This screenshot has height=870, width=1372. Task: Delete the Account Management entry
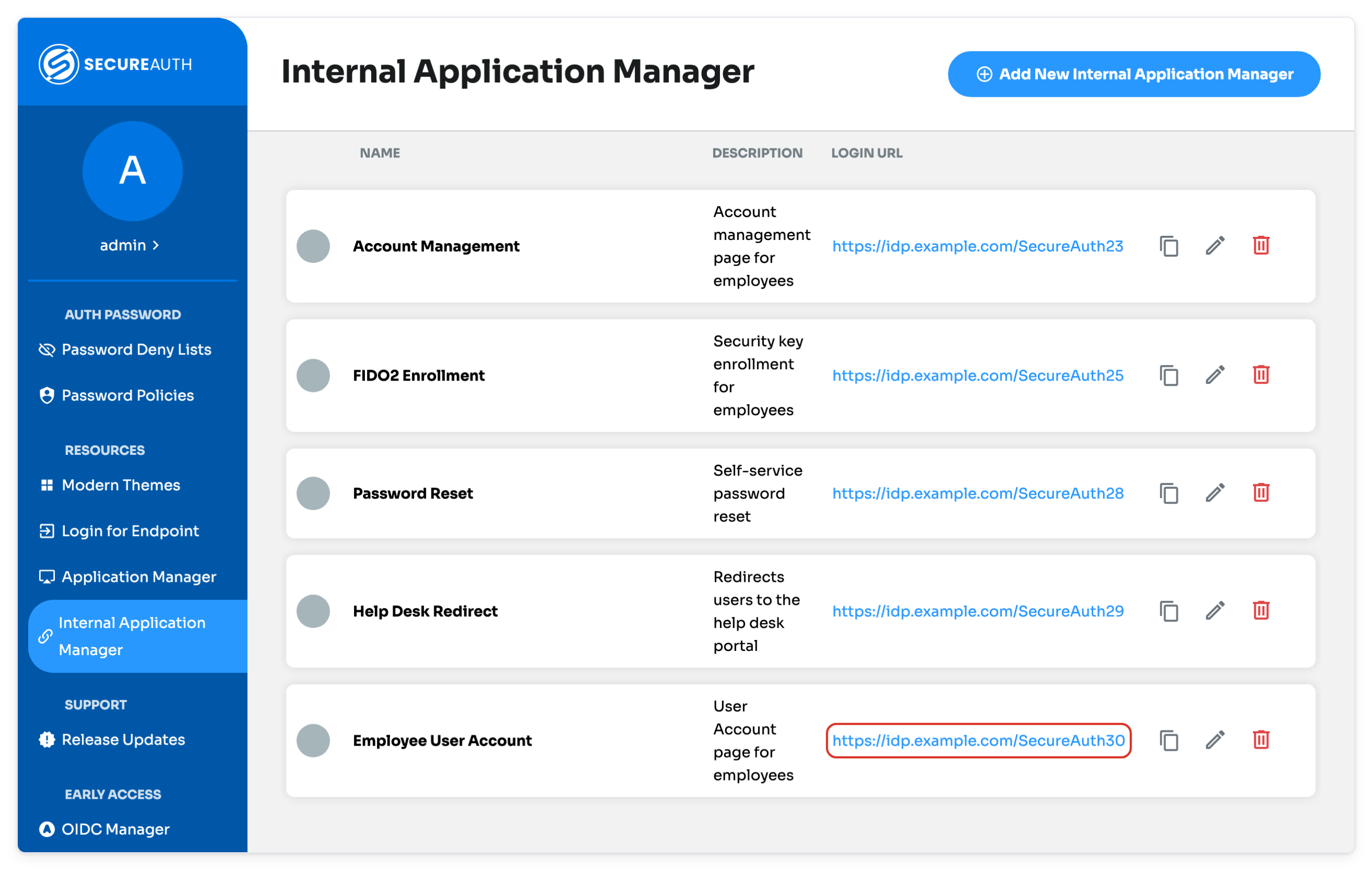tap(1261, 246)
